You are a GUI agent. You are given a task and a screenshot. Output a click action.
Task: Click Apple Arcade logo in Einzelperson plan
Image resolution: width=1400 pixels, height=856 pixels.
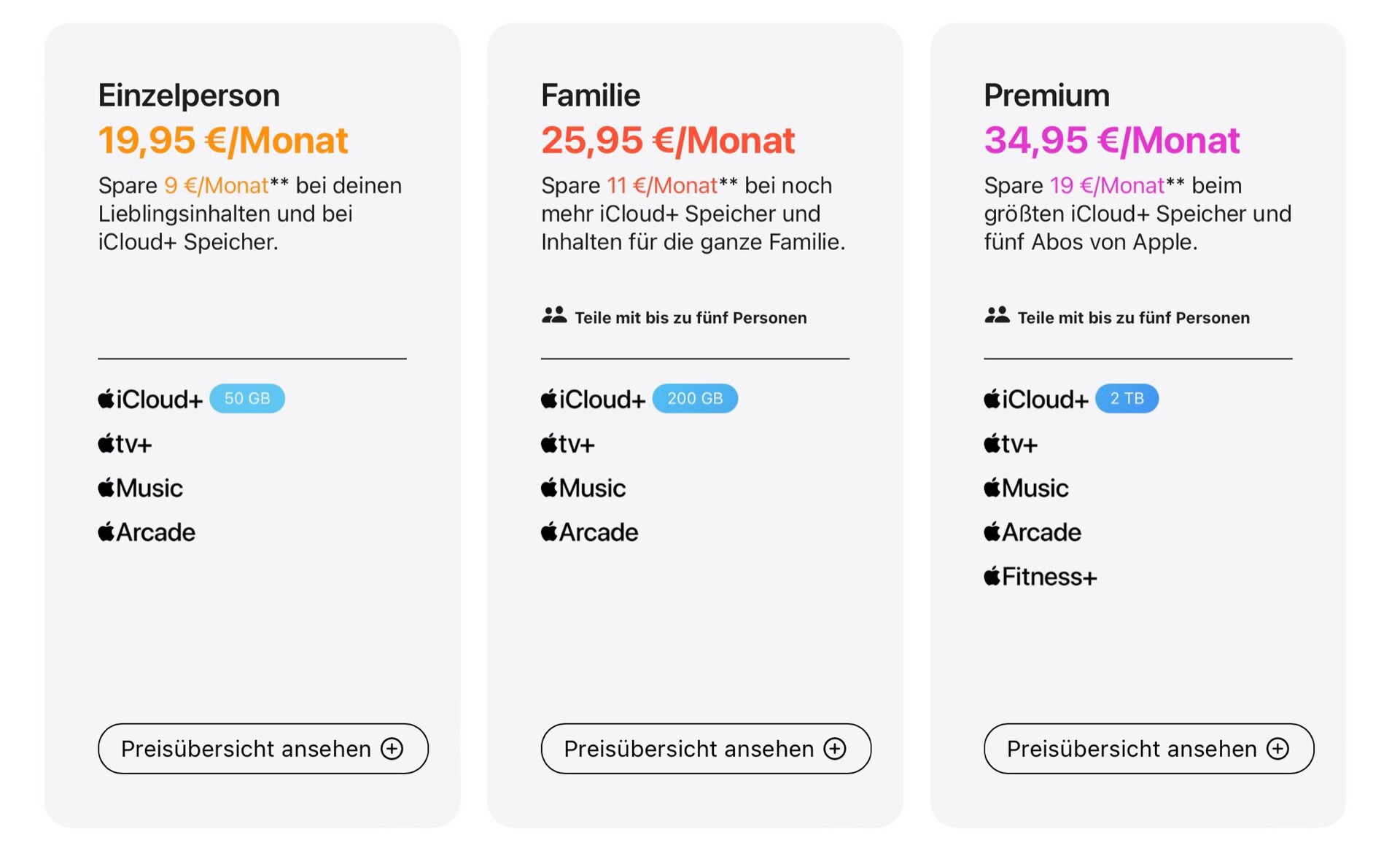click(x=147, y=533)
